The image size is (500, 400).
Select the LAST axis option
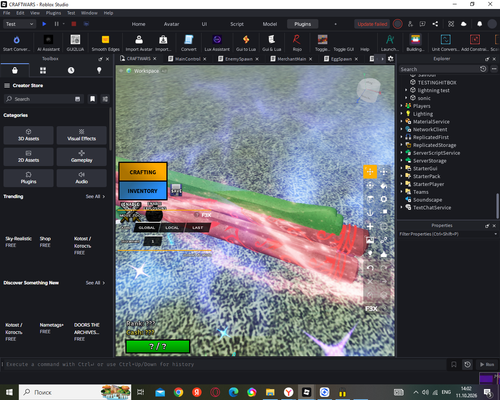point(197,228)
